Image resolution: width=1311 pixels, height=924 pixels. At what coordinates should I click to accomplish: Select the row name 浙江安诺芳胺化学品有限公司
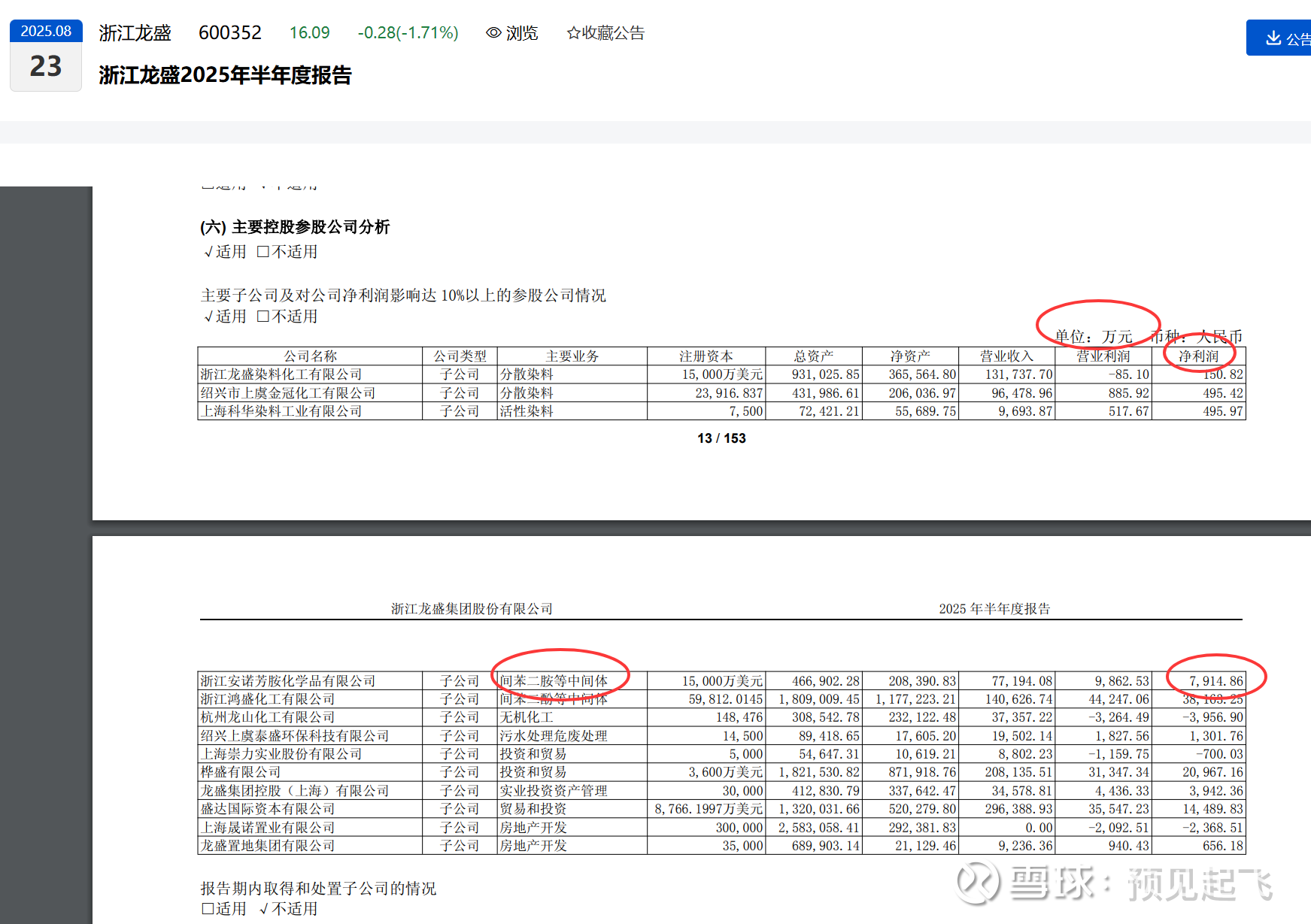(288, 681)
